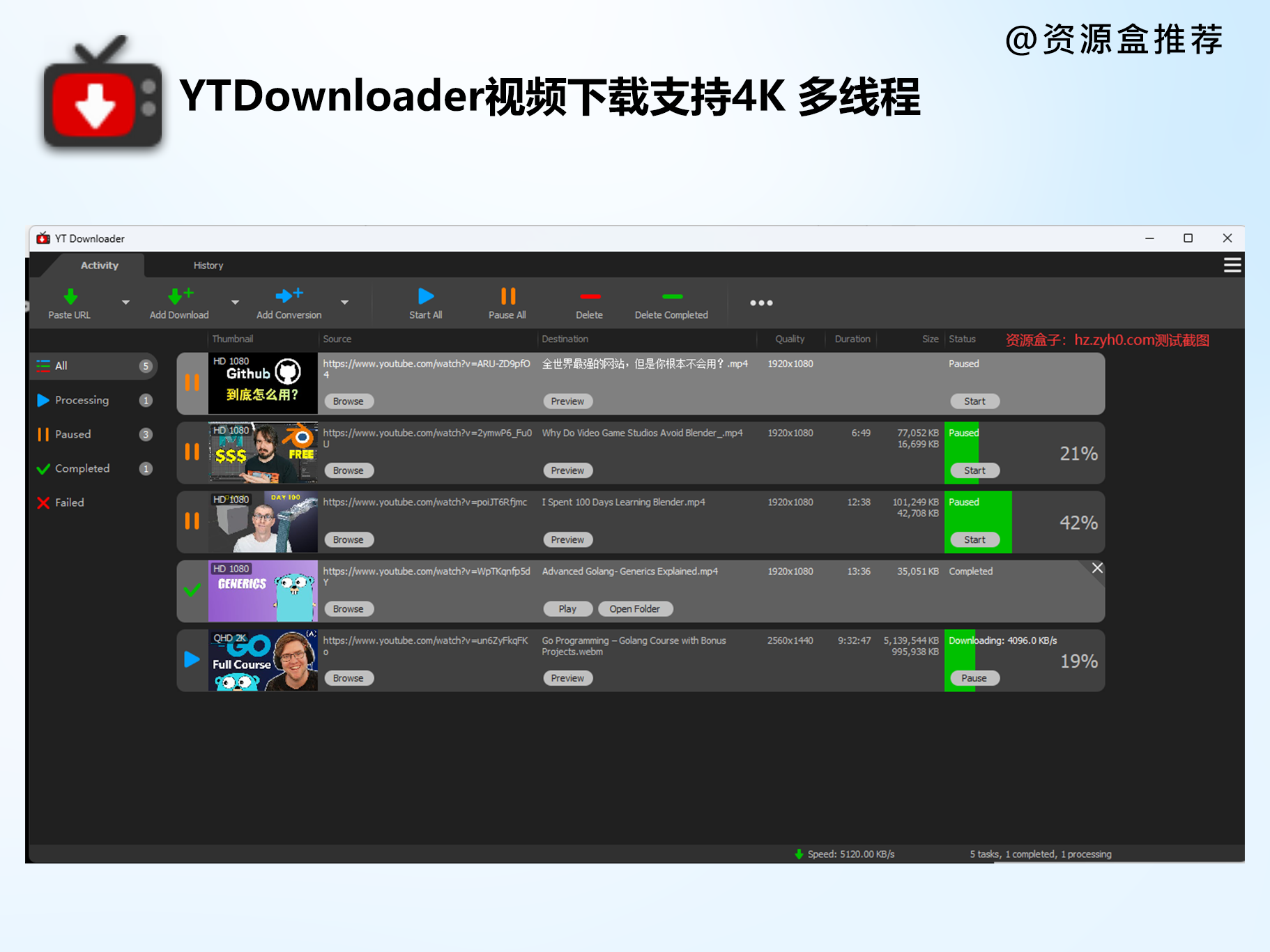This screenshot has width=1270, height=952.
Task: Open the hamburger menu icon
Action: coord(1232,266)
